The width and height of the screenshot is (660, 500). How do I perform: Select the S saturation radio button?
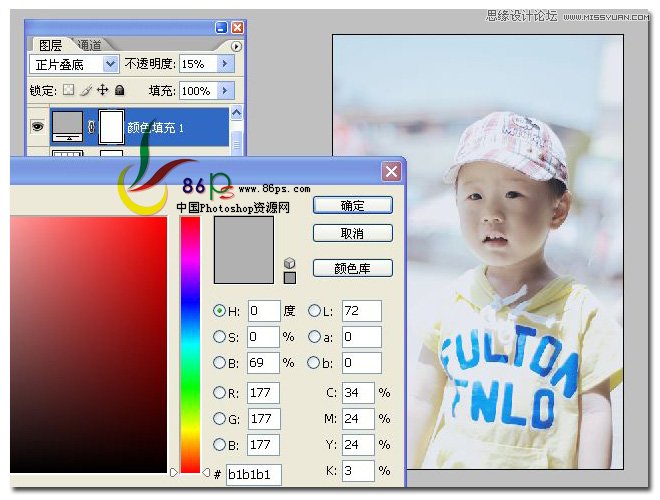tap(219, 337)
